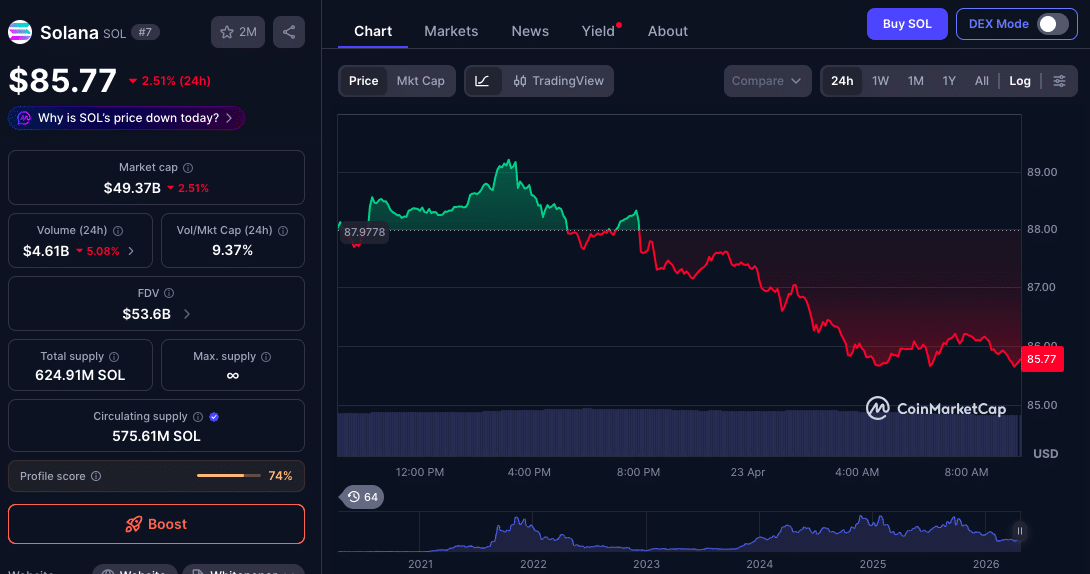
Task: Click the 624.91M SOL total supply value
Action: tap(80, 375)
